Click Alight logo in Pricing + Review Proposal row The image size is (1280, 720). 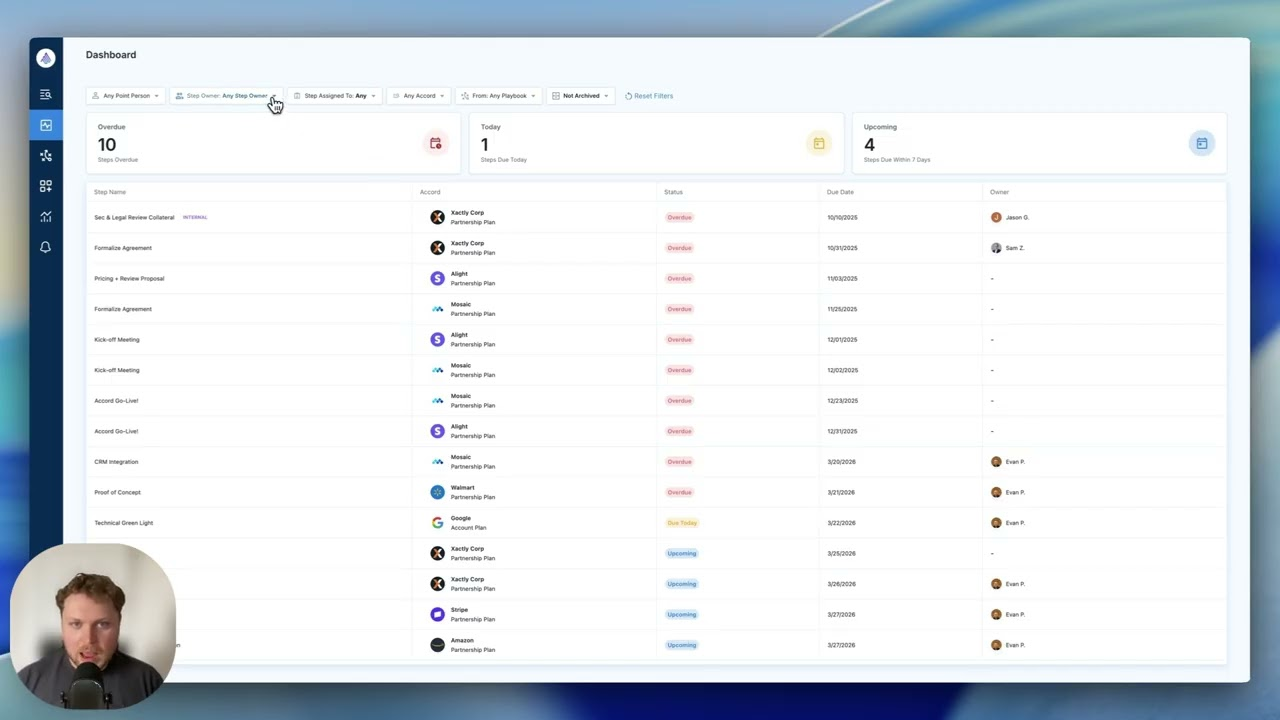[x=437, y=278]
